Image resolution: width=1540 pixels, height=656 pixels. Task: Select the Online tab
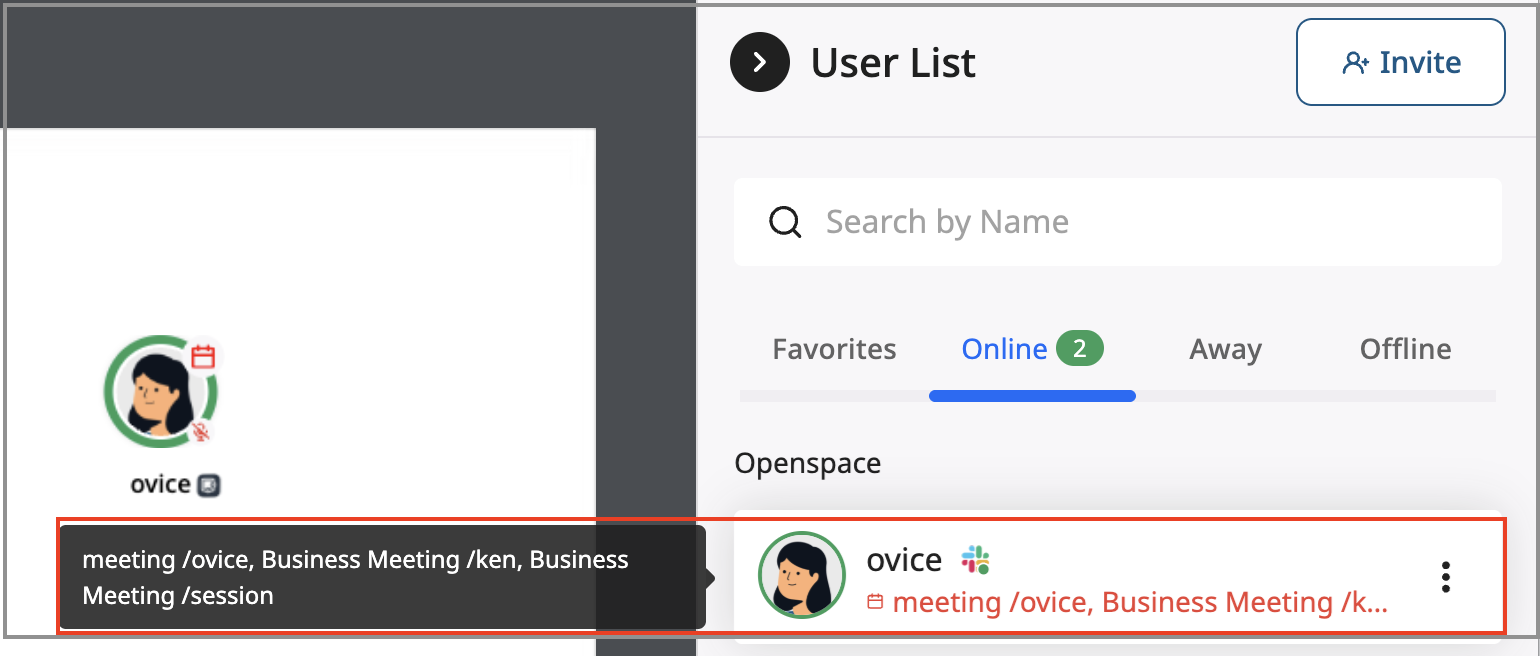[1004, 348]
